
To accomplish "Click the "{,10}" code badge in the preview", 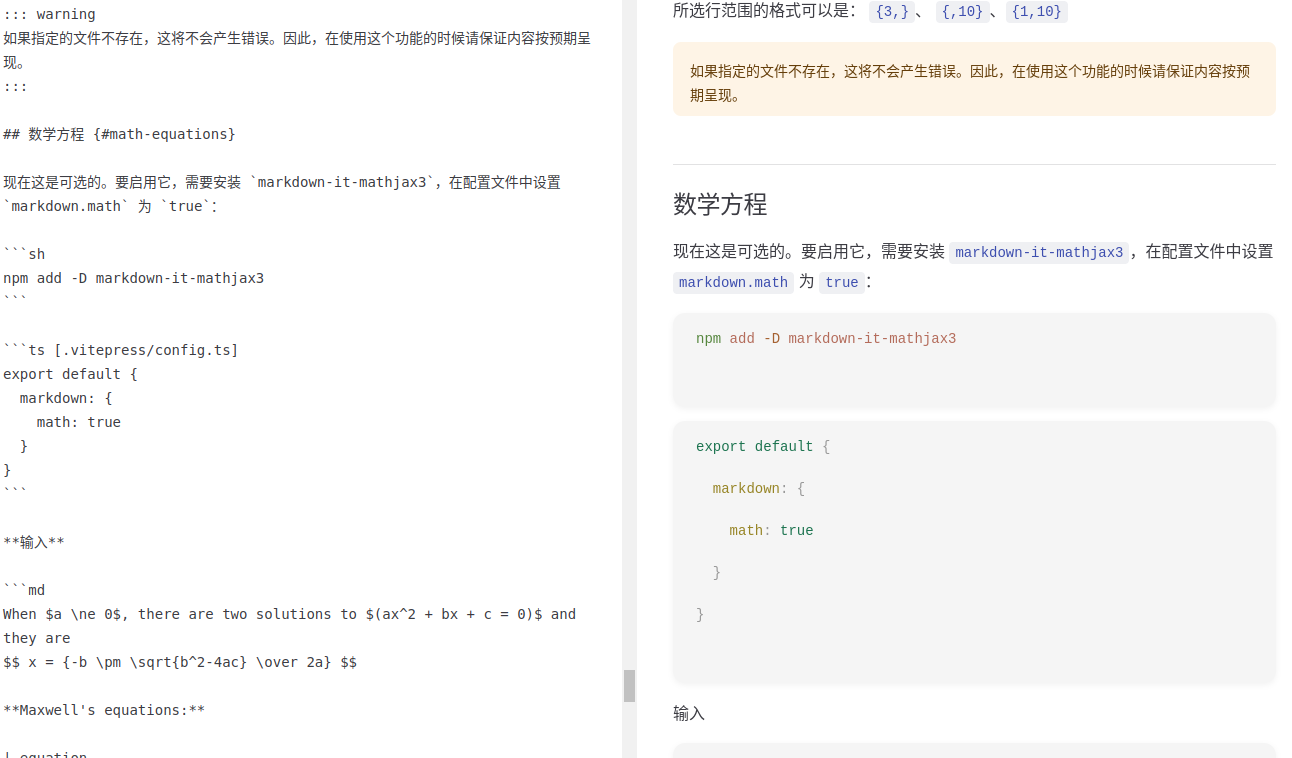I will pyautogui.click(x=962, y=12).
